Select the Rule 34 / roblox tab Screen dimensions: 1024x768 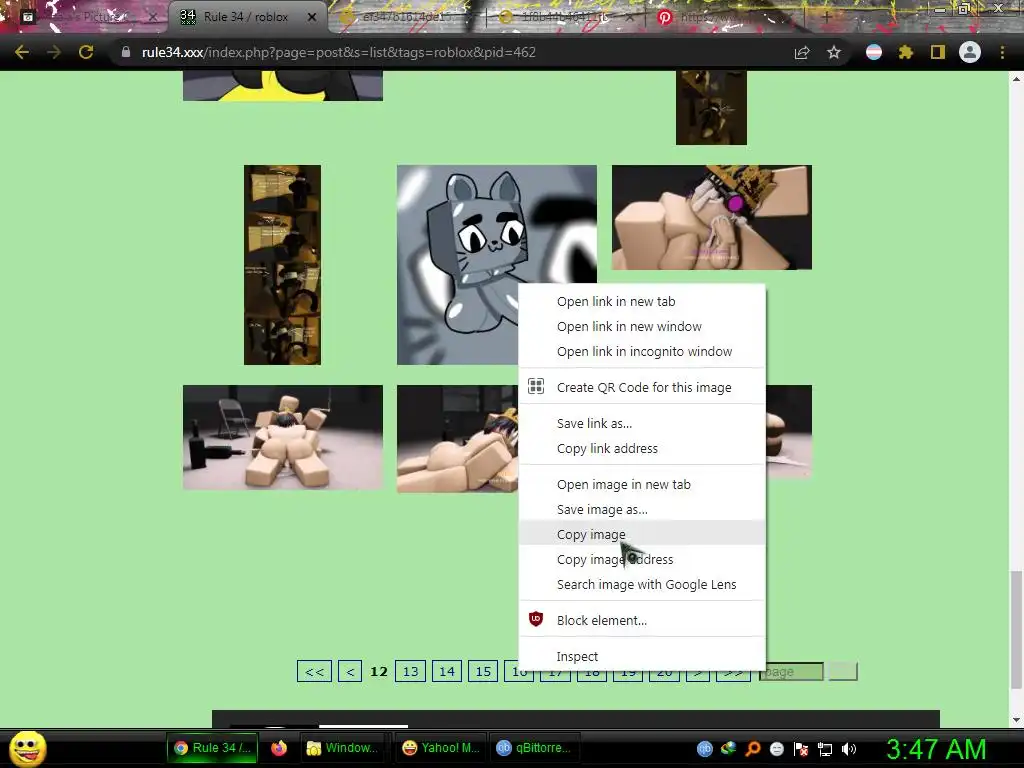(246, 17)
